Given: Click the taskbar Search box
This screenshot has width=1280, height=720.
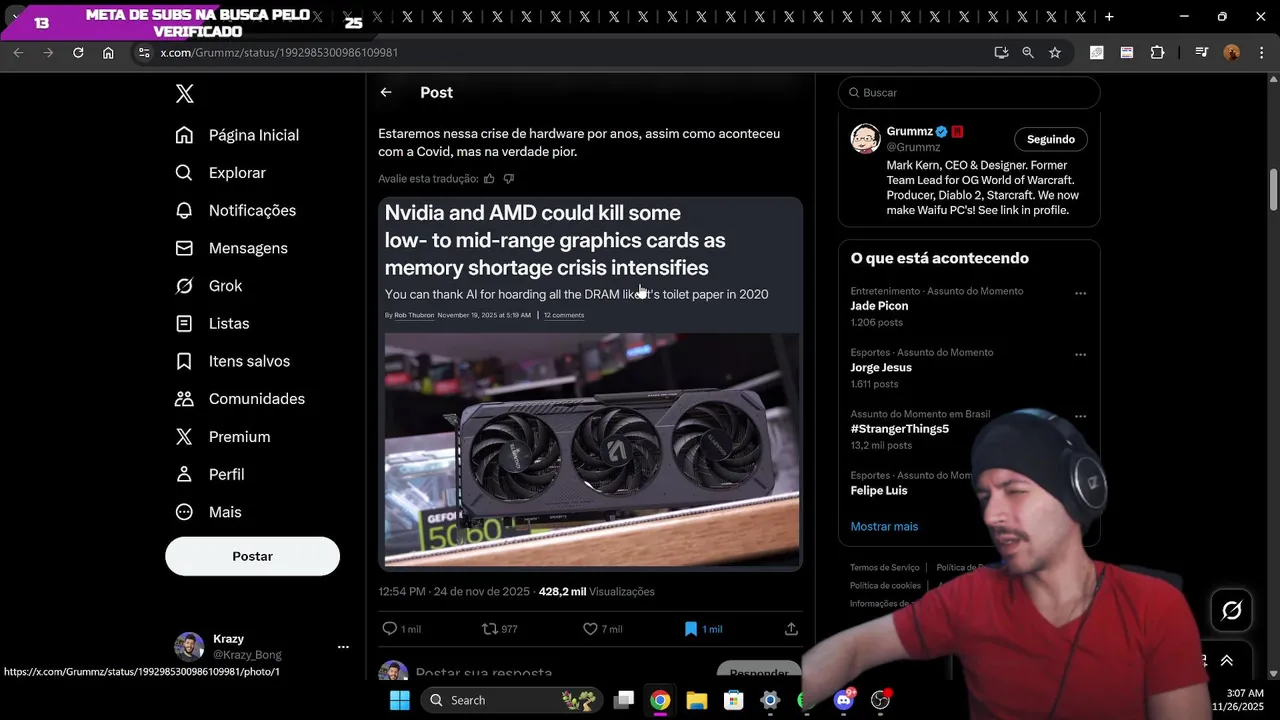Looking at the screenshot, I should pyautogui.click(x=512, y=700).
